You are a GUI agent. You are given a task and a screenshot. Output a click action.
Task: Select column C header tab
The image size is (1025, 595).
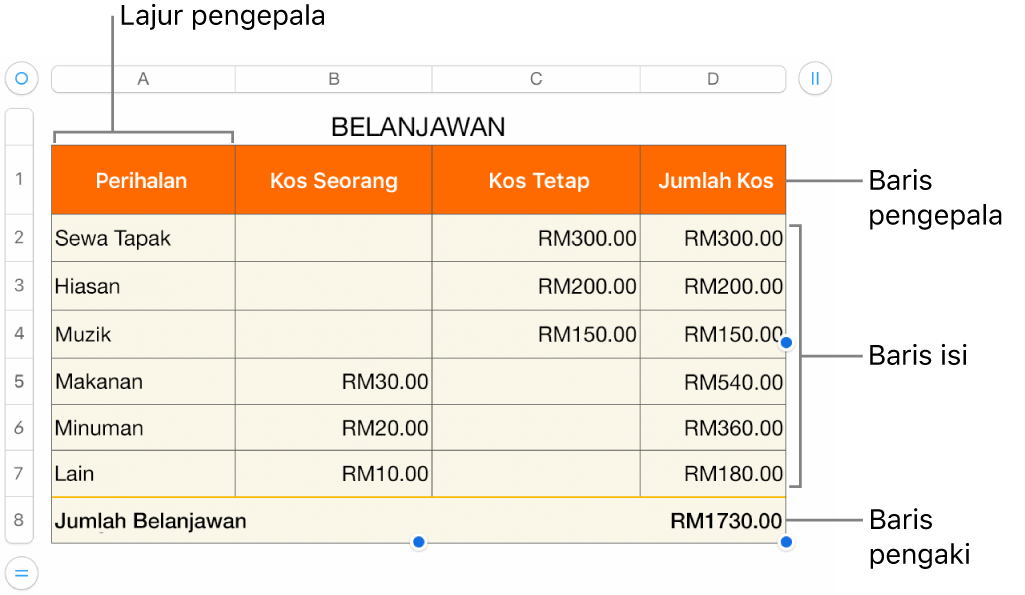pyautogui.click(x=536, y=79)
